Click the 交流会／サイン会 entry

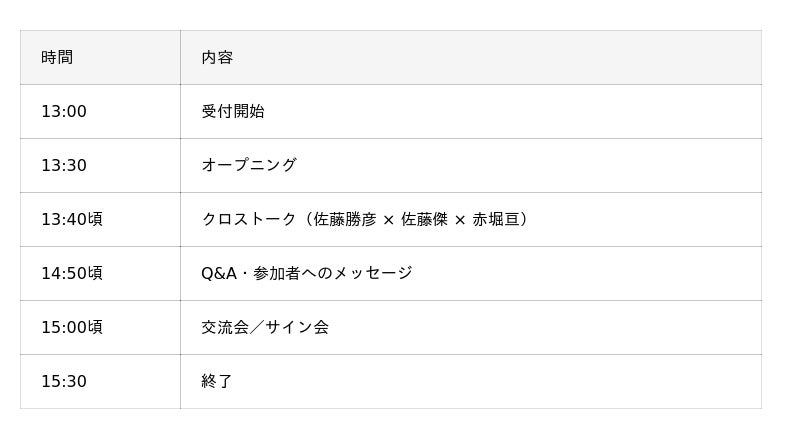(265, 328)
